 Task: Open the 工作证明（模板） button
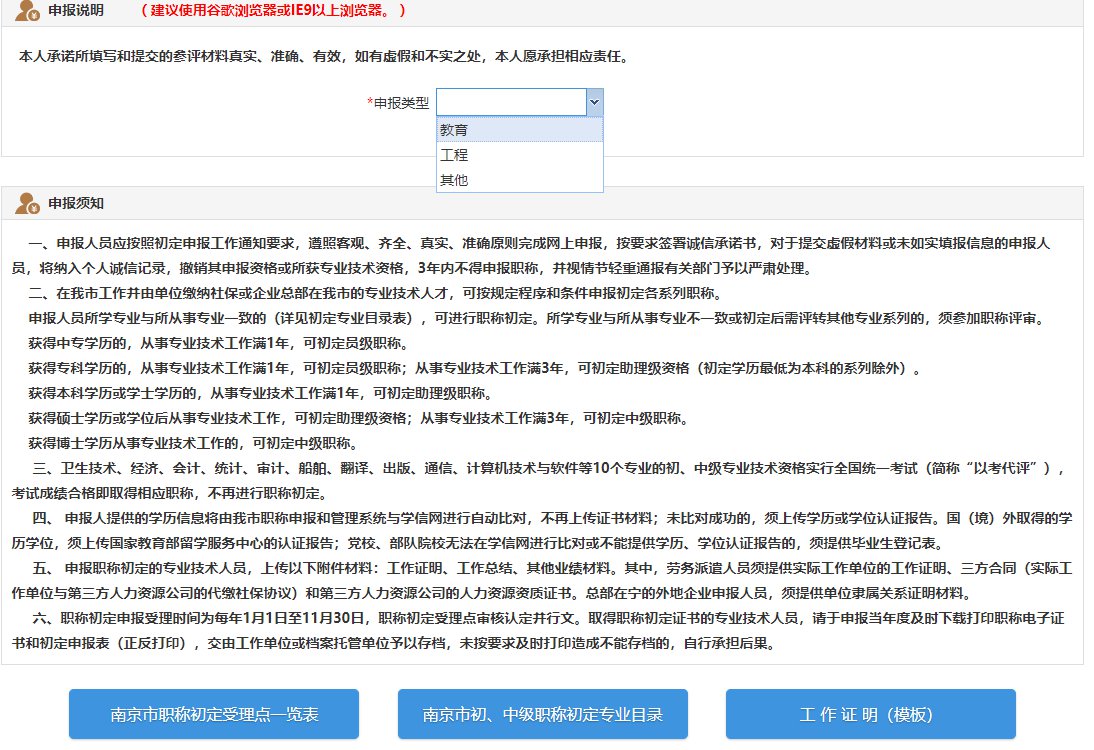click(x=870, y=715)
